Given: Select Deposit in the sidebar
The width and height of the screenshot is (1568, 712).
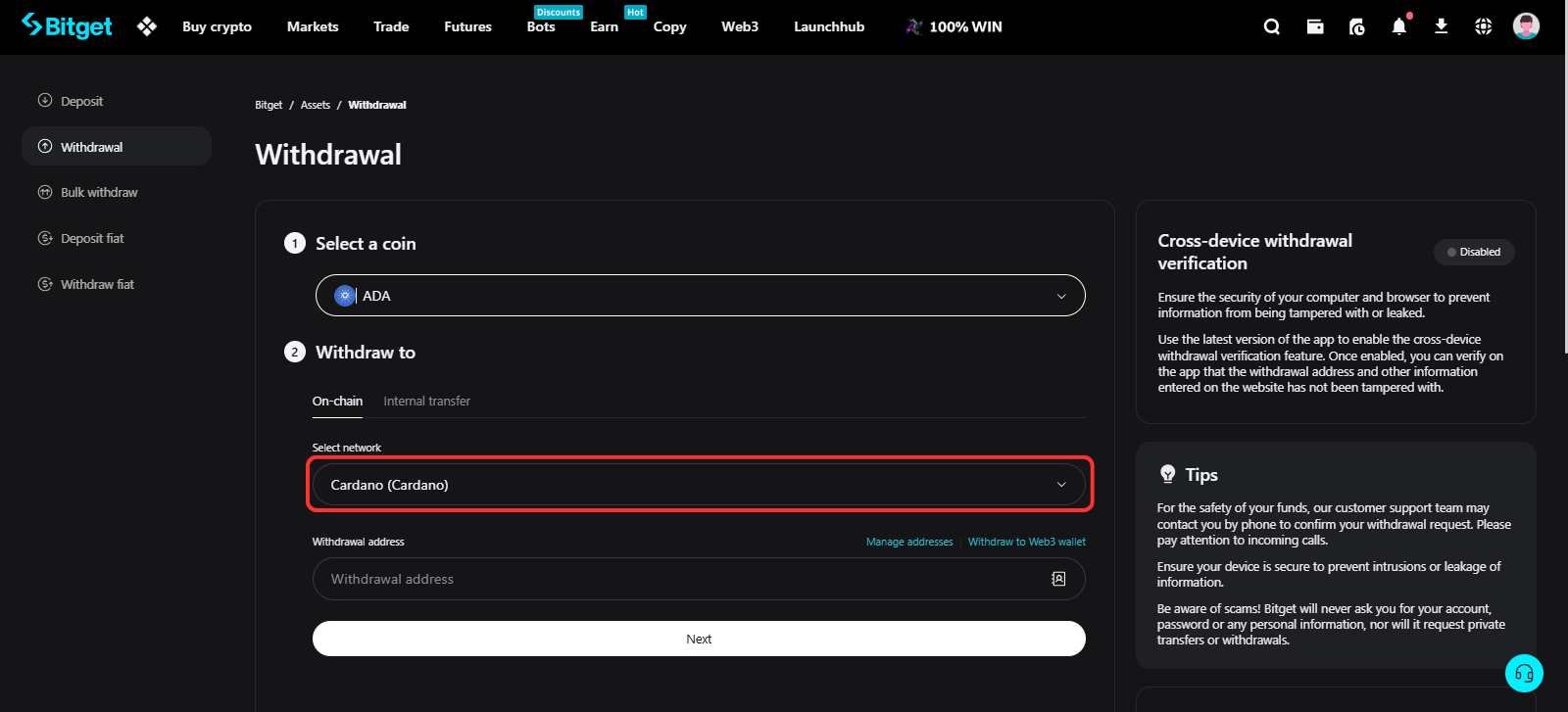Looking at the screenshot, I should coord(81,101).
